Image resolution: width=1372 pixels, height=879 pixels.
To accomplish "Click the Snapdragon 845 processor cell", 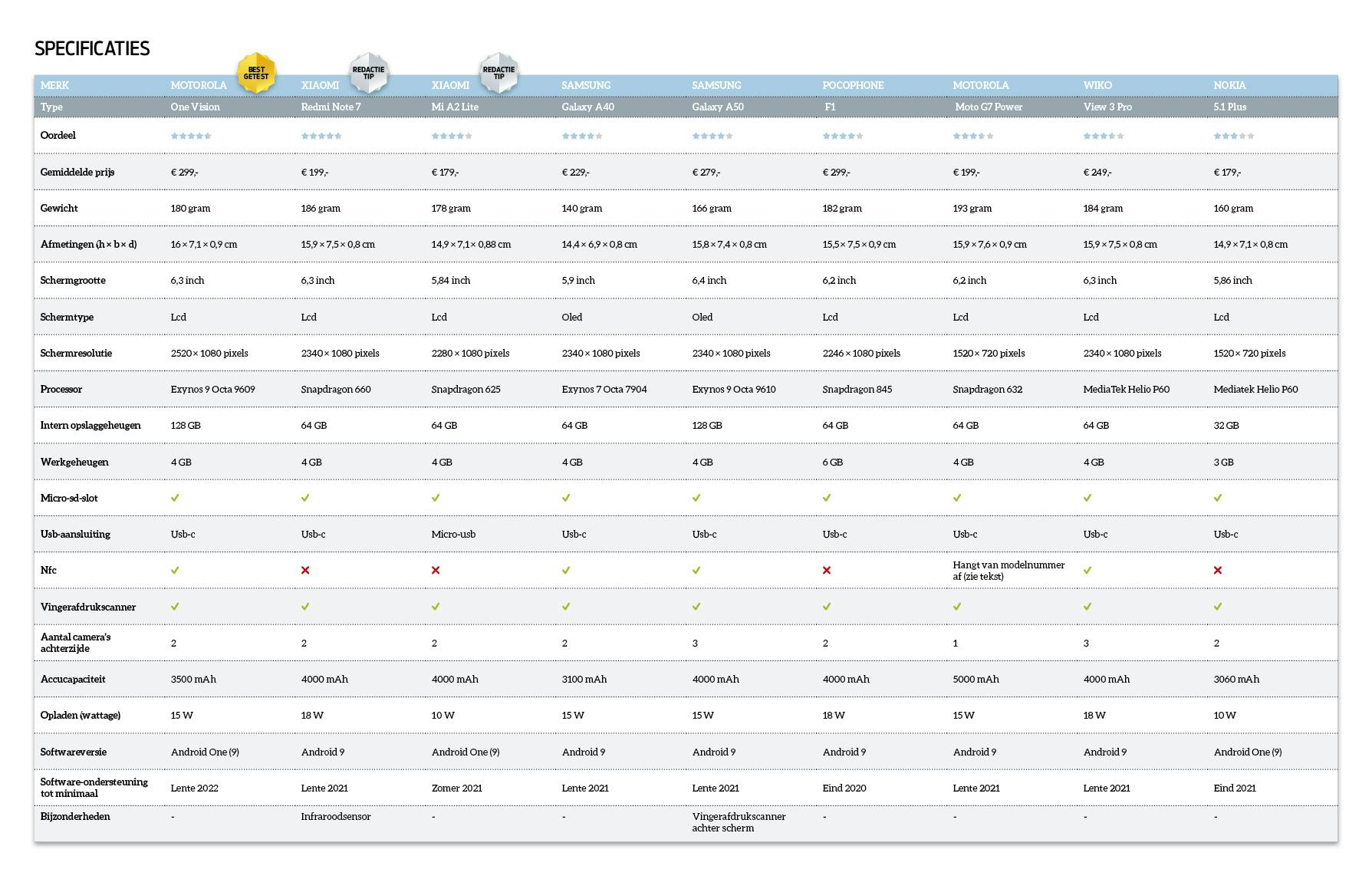I will 857,389.
